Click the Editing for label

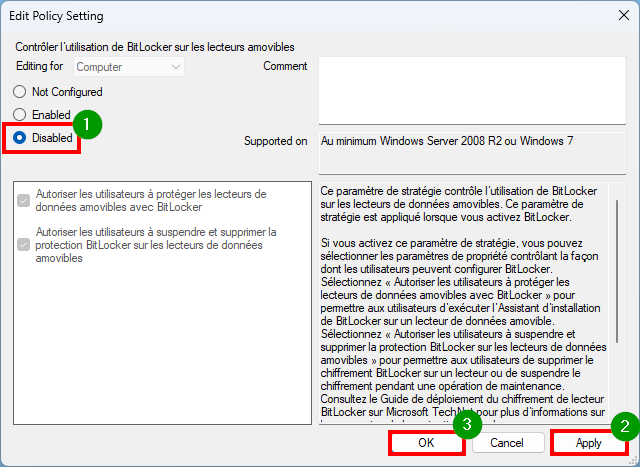coord(40,66)
